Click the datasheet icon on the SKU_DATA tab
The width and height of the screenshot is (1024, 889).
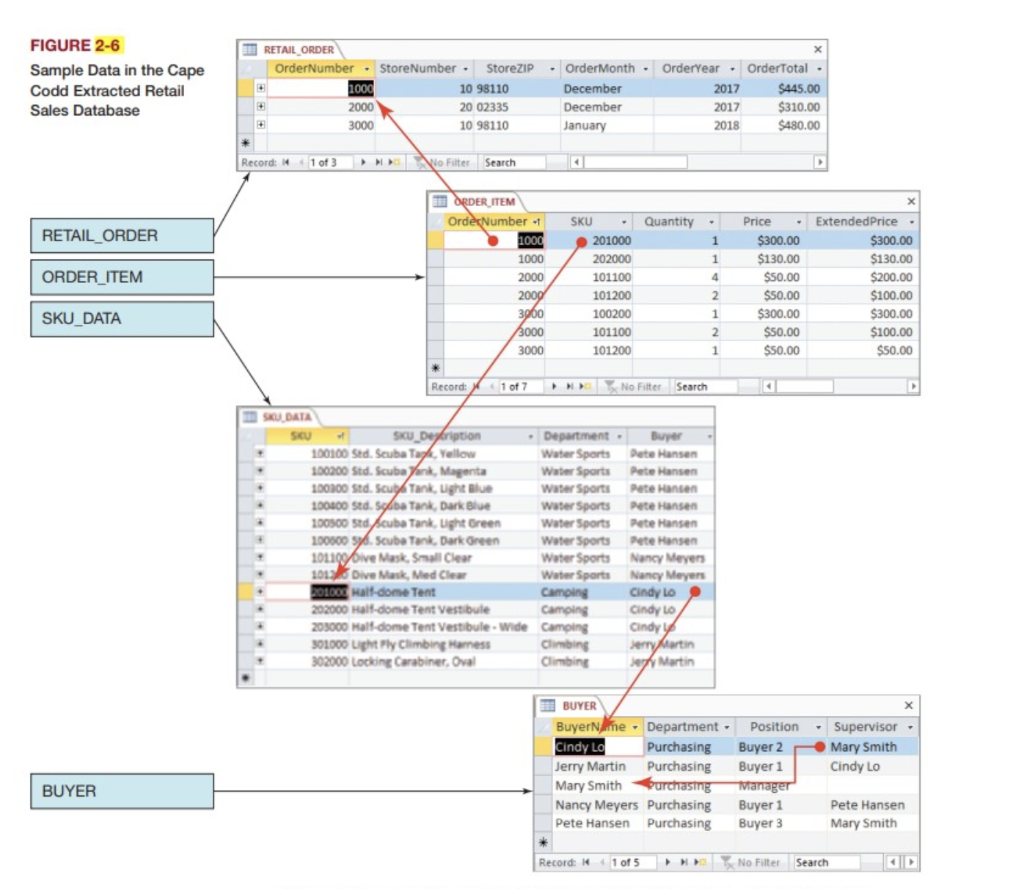pos(248,415)
